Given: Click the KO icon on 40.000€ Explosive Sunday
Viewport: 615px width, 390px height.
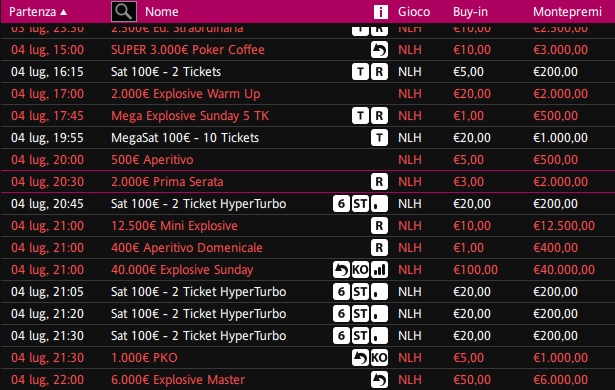Looking at the screenshot, I should (x=360, y=270).
